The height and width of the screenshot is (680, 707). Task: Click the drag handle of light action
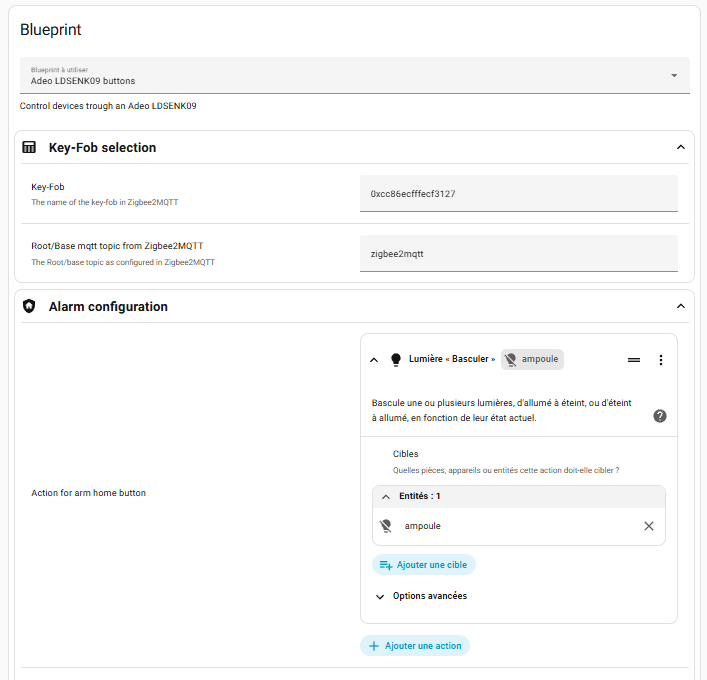(633, 360)
